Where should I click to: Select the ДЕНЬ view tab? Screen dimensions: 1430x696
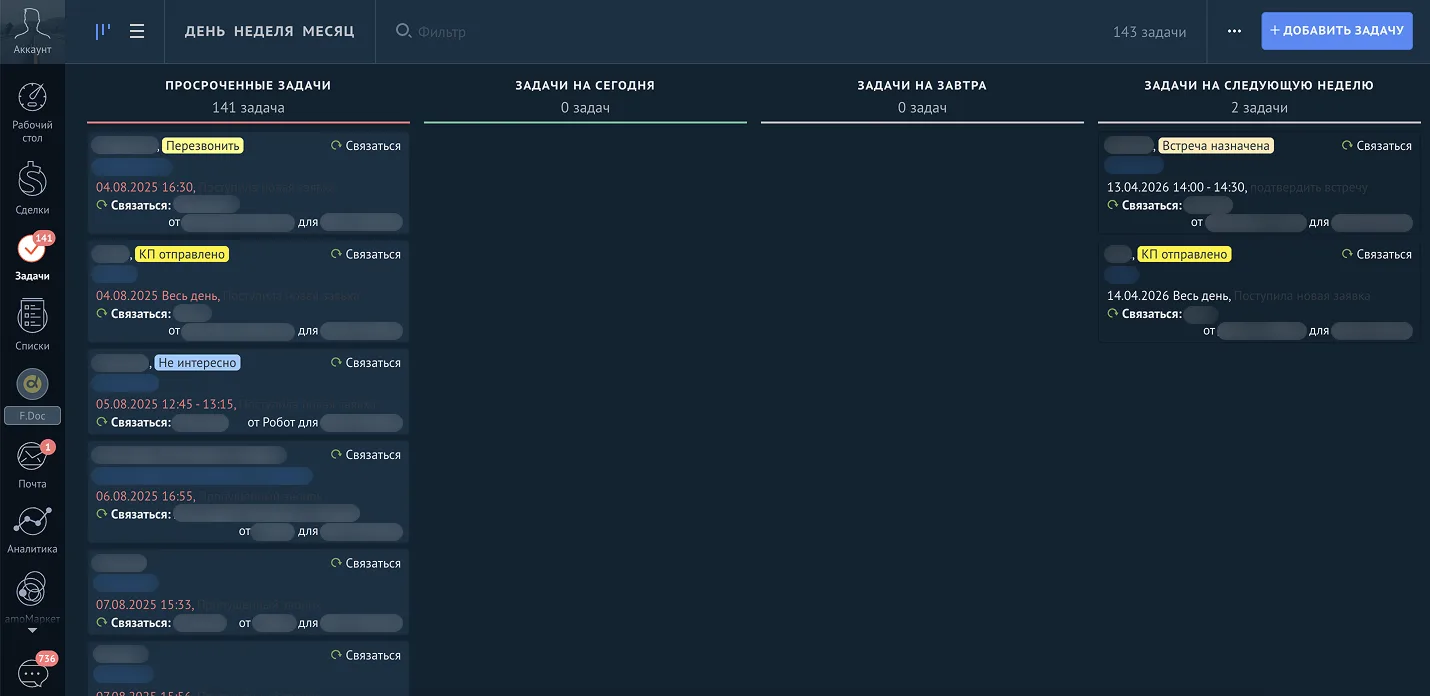pyautogui.click(x=205, y=31)
